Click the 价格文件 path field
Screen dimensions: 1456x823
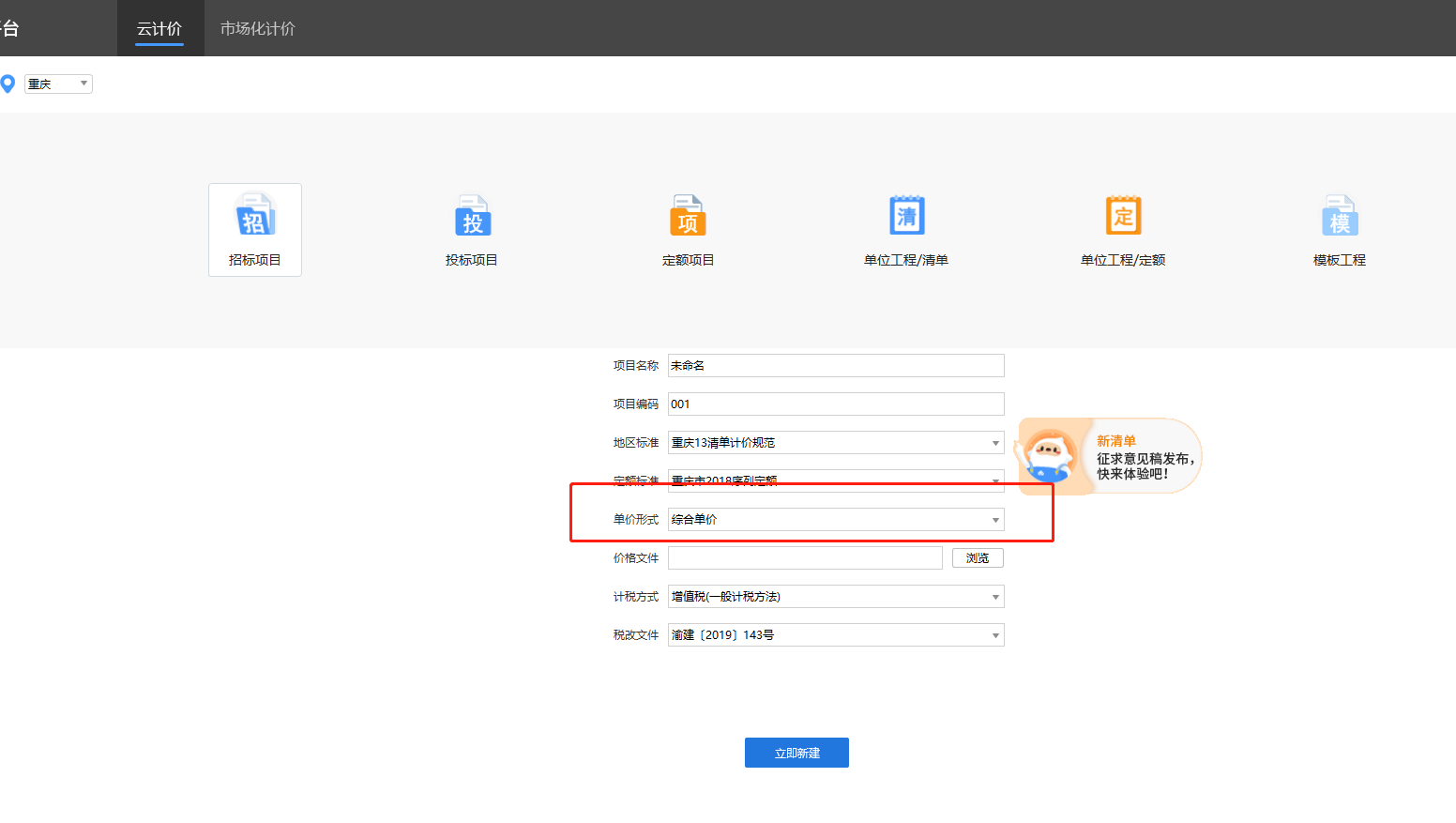pos(805,557)
